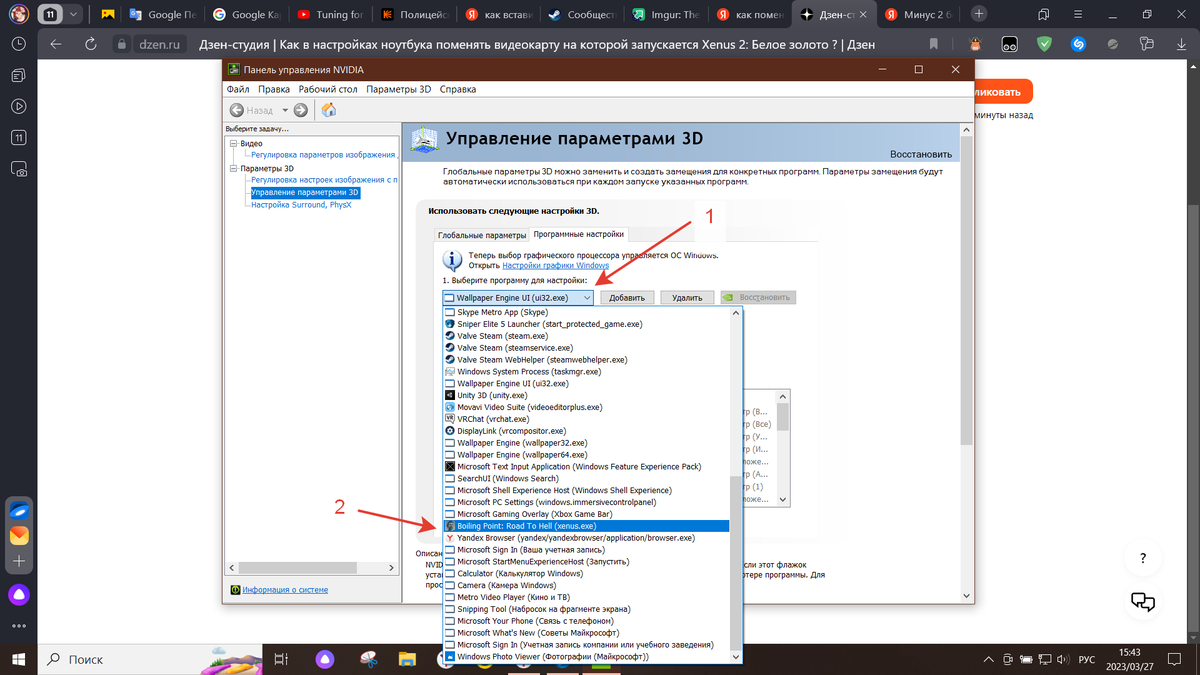Select Valve Steam (steamservice.exe) entry

[586, 348]
